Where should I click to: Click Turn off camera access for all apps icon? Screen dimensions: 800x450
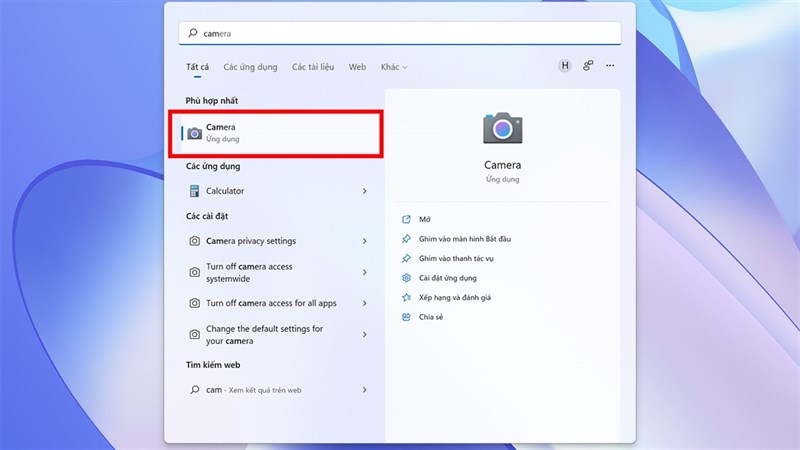coord(194,303)
